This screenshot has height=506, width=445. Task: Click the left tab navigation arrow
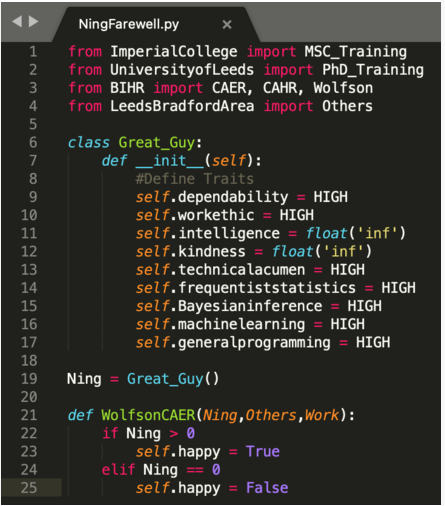[17, 22]
